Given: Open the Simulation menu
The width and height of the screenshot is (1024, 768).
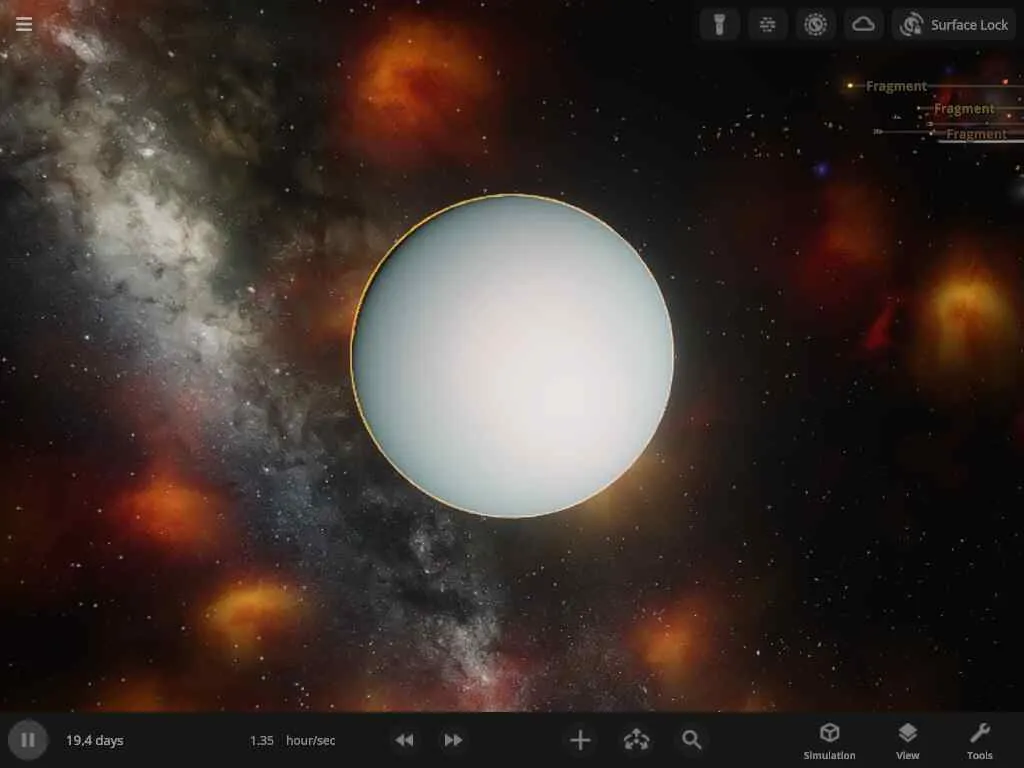Looking at the screenshot, I should pyautogui.click(x=829, y=741).
